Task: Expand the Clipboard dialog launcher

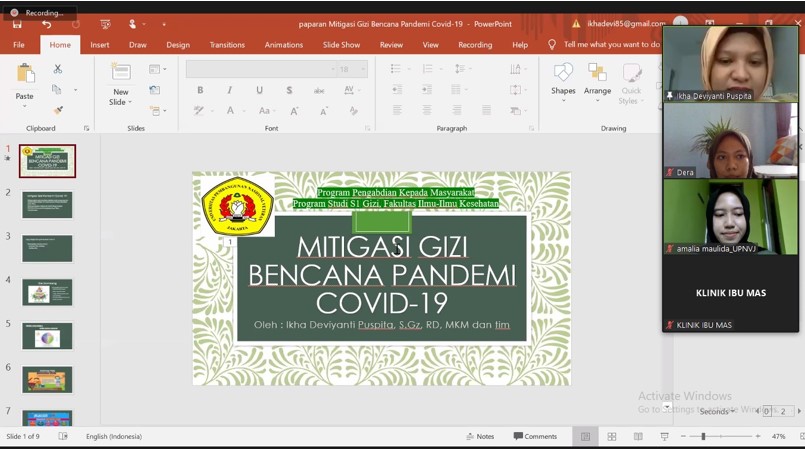Action: pos(87,129)
